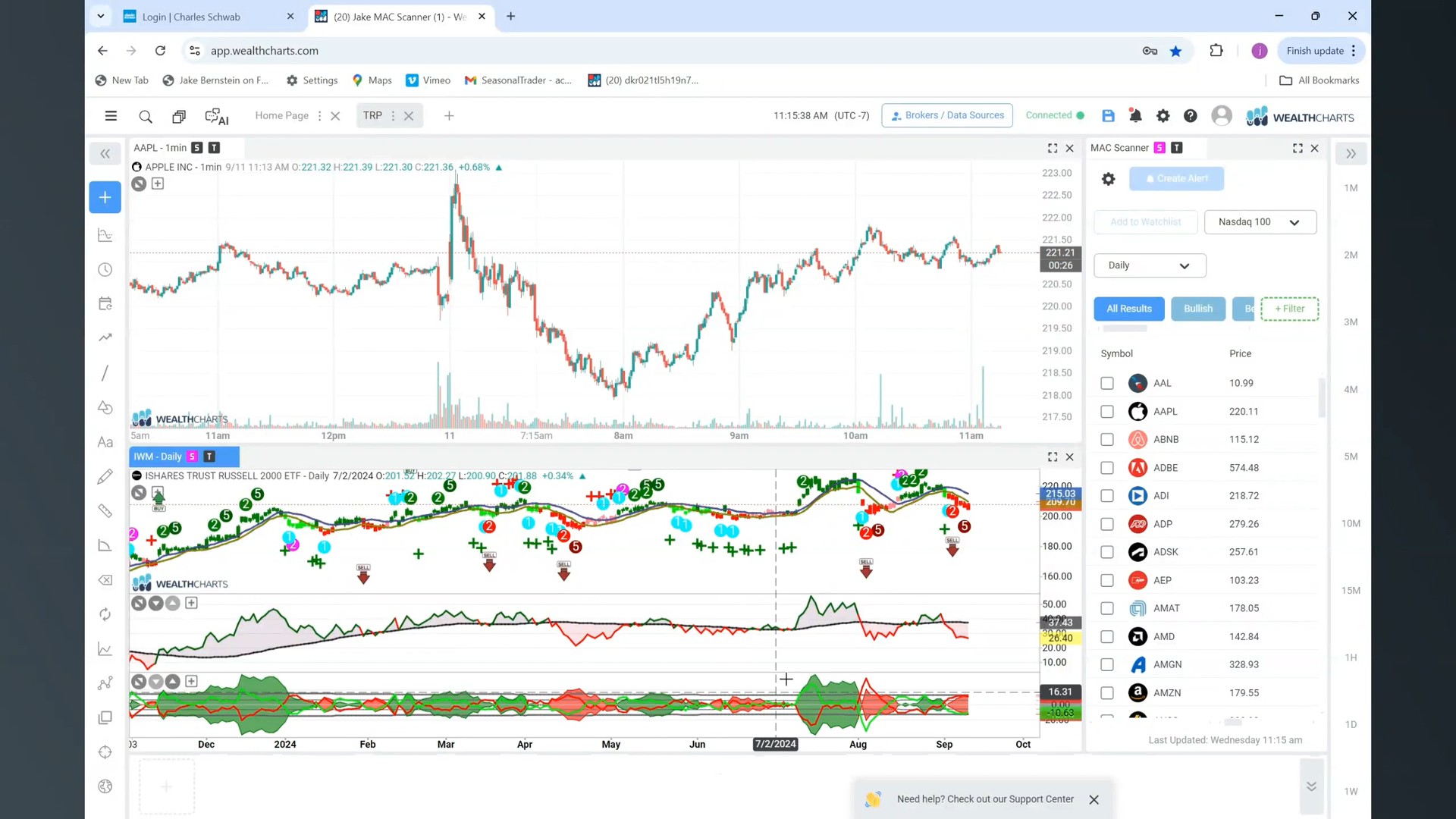Screen dimensions: 1456x819
Task: Check the AMZN row checkbox
Action: tap(1107, 693)
